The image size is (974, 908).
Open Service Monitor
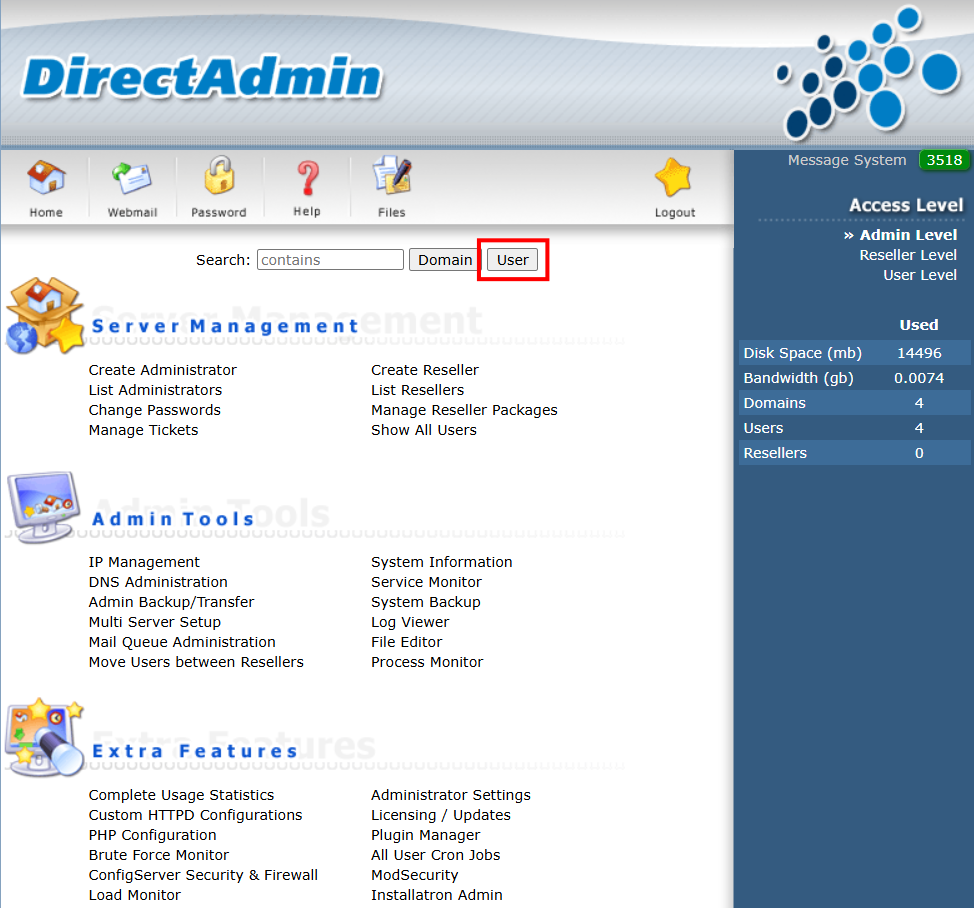(426, 582)
